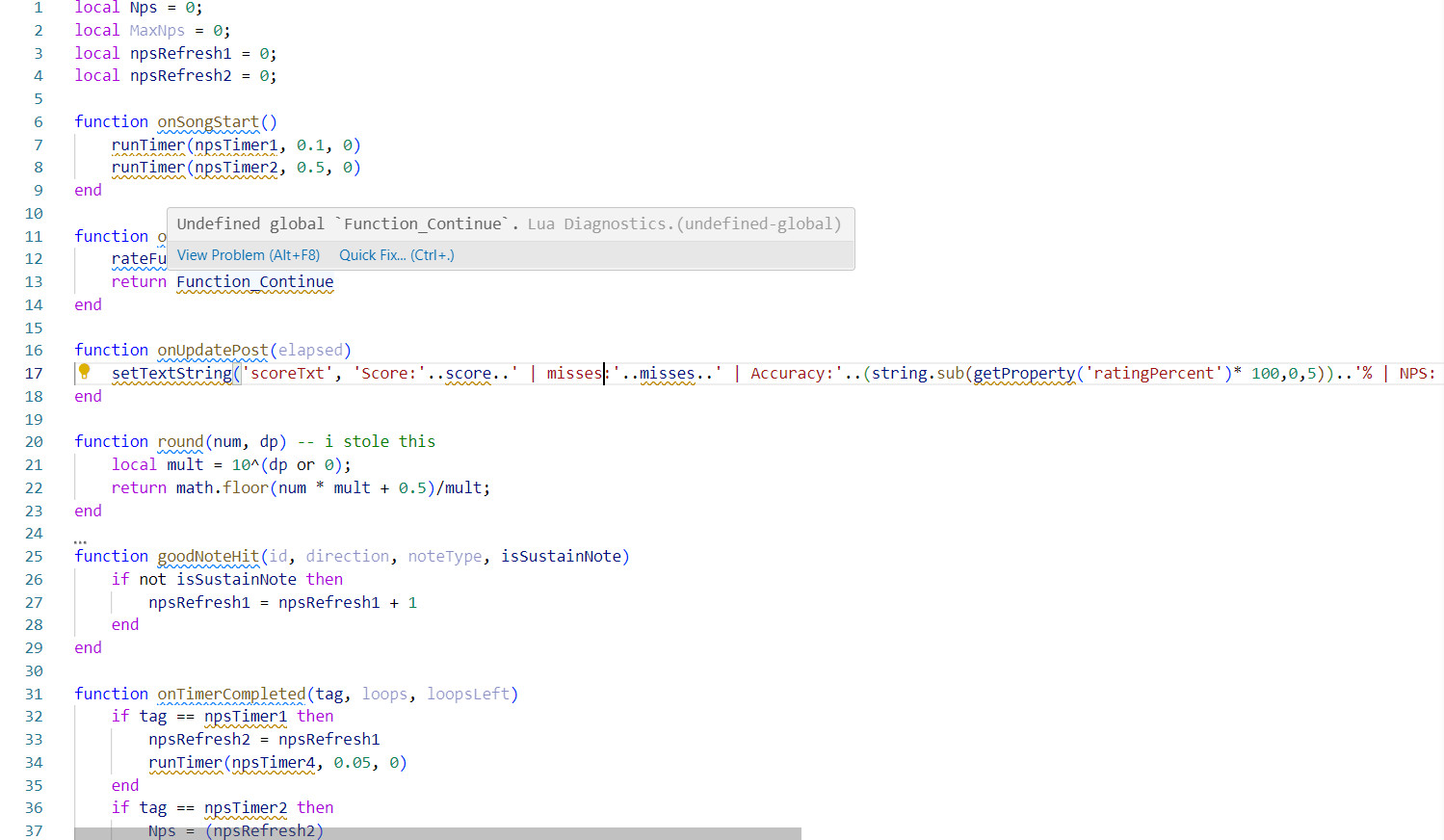Click "Quick Fix... (Ctrl+.)" in the diagnostic popup
This screenshot has width=1444, height=840.
396,254
